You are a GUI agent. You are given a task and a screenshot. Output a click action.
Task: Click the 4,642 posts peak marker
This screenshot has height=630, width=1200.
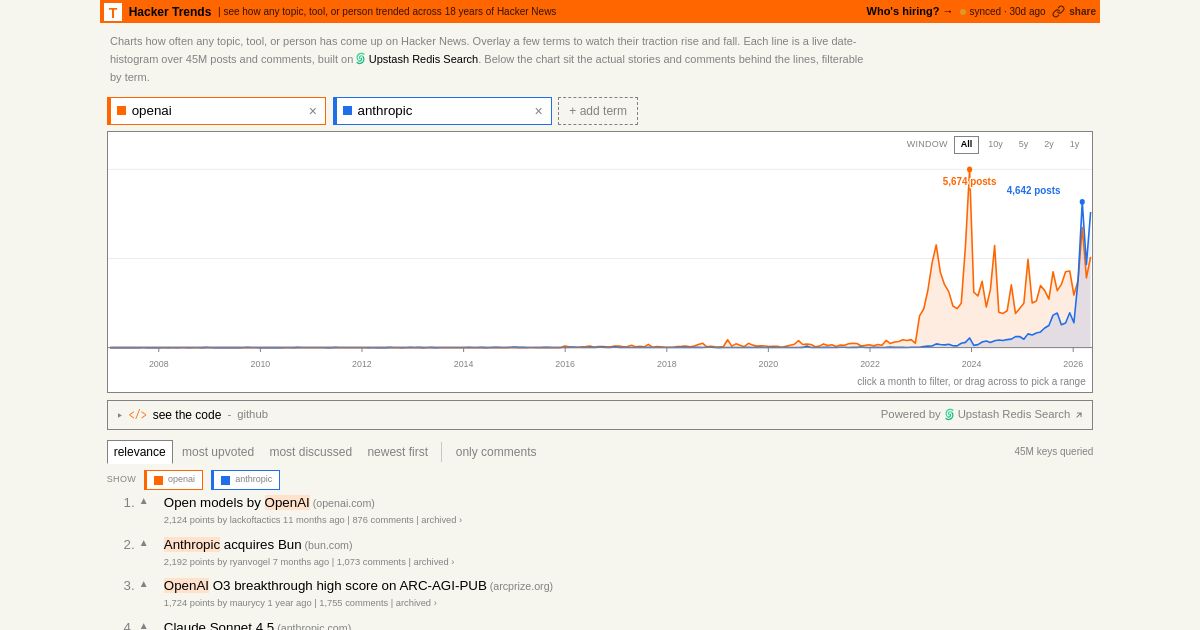pos(1082,202)
